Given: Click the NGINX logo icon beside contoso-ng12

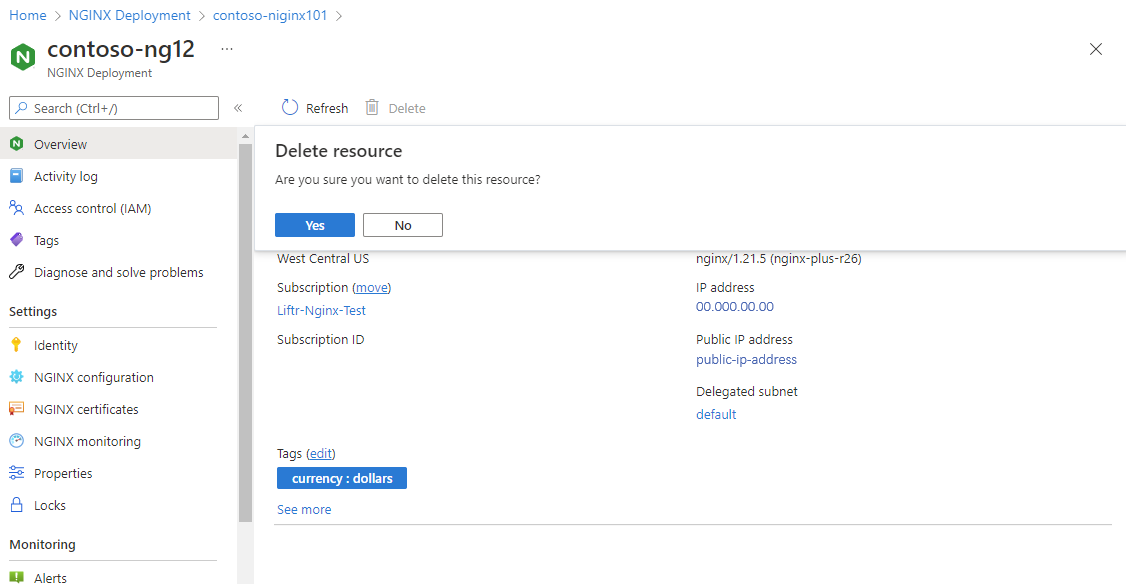Looking at the screenshot, I should coord(23,57).
